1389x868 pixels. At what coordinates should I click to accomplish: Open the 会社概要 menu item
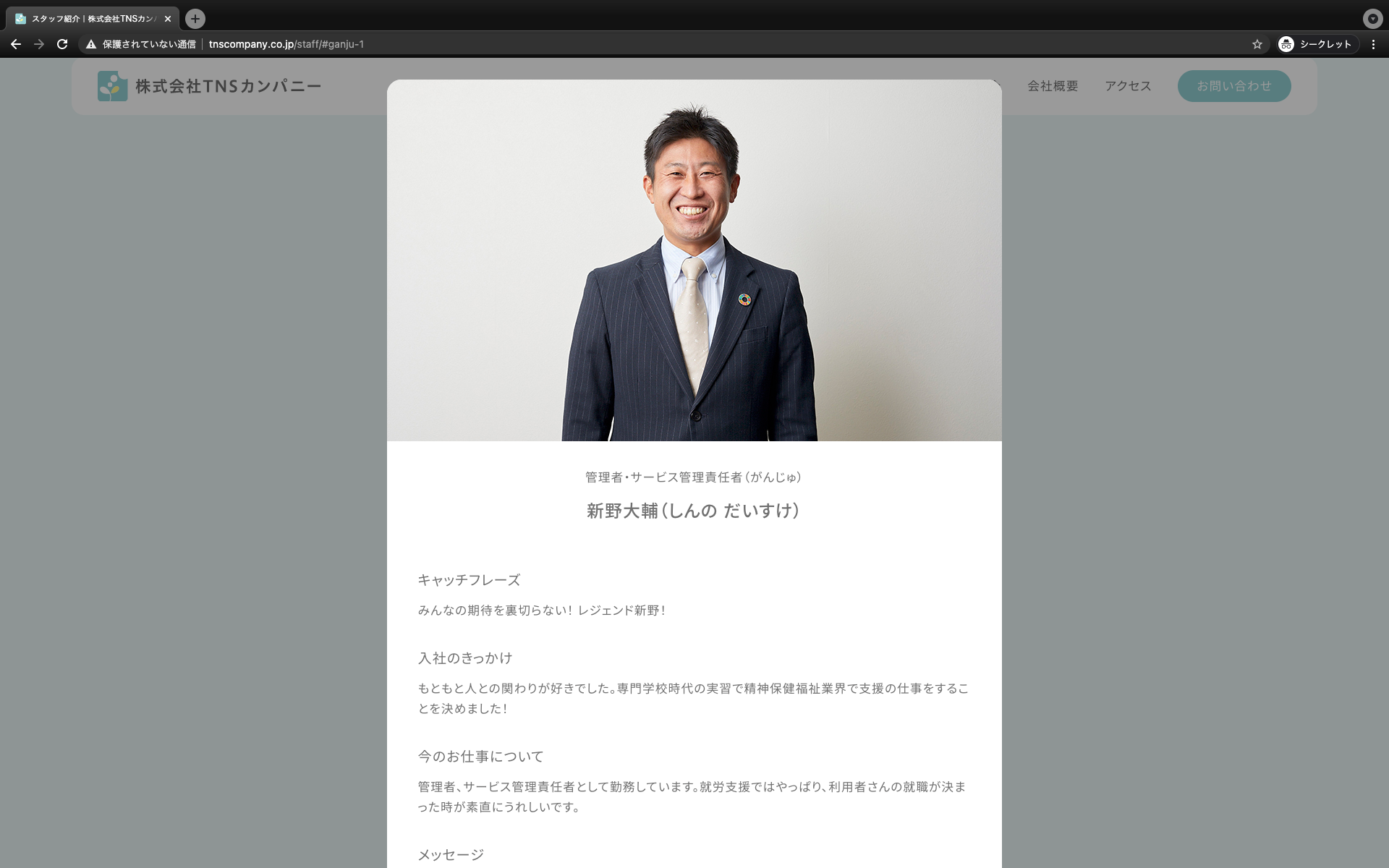click(x=1053, y=86)
